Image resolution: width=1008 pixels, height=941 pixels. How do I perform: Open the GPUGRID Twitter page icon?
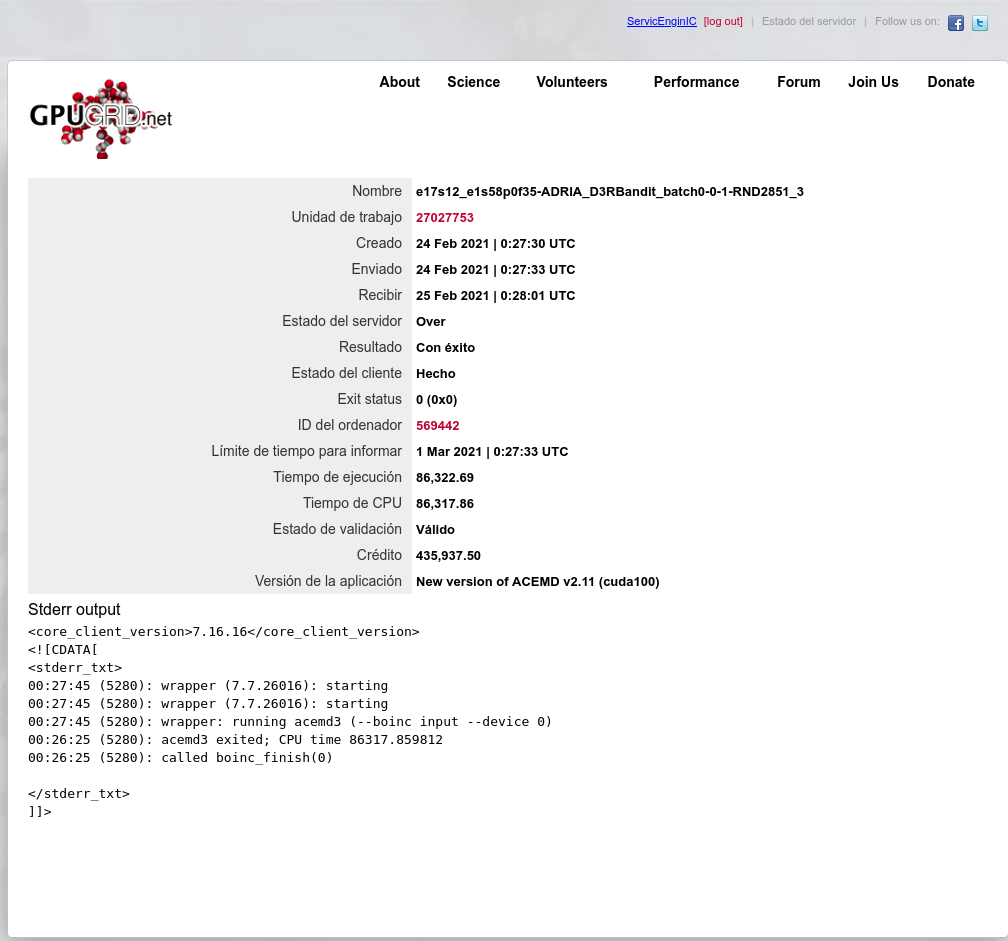point(980,23)
